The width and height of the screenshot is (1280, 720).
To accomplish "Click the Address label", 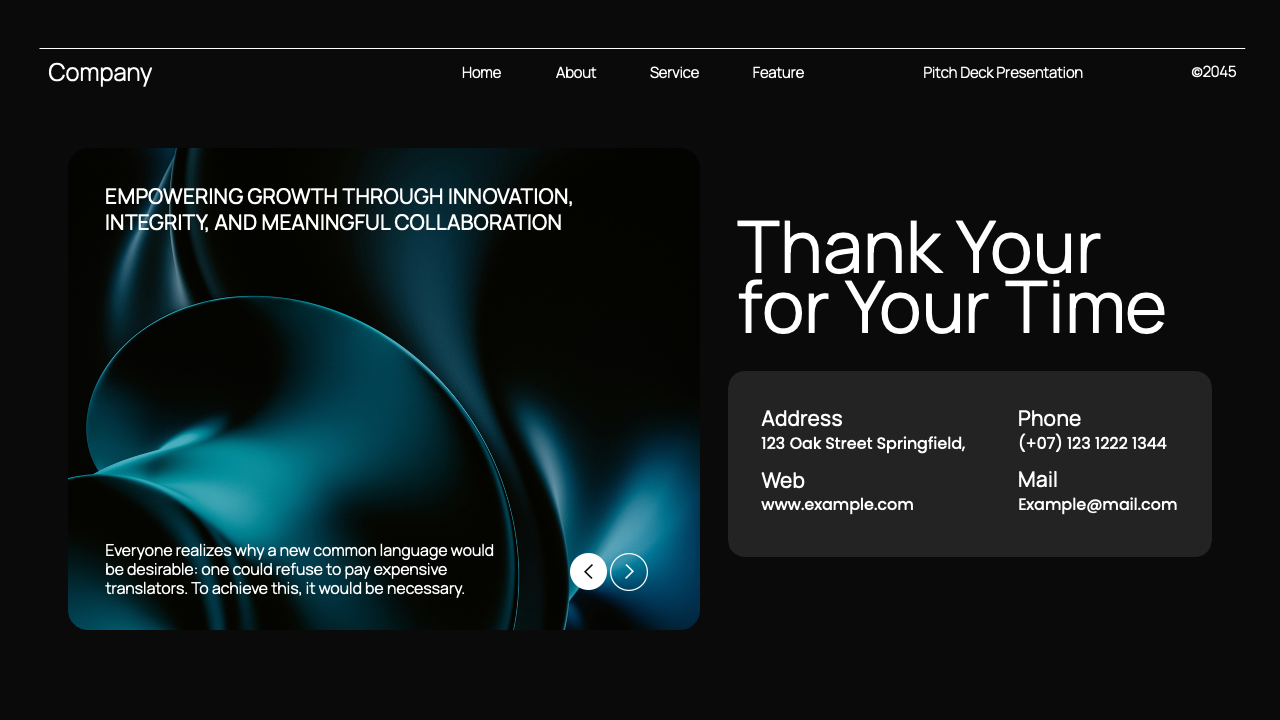I will click(x=802, y=418).
